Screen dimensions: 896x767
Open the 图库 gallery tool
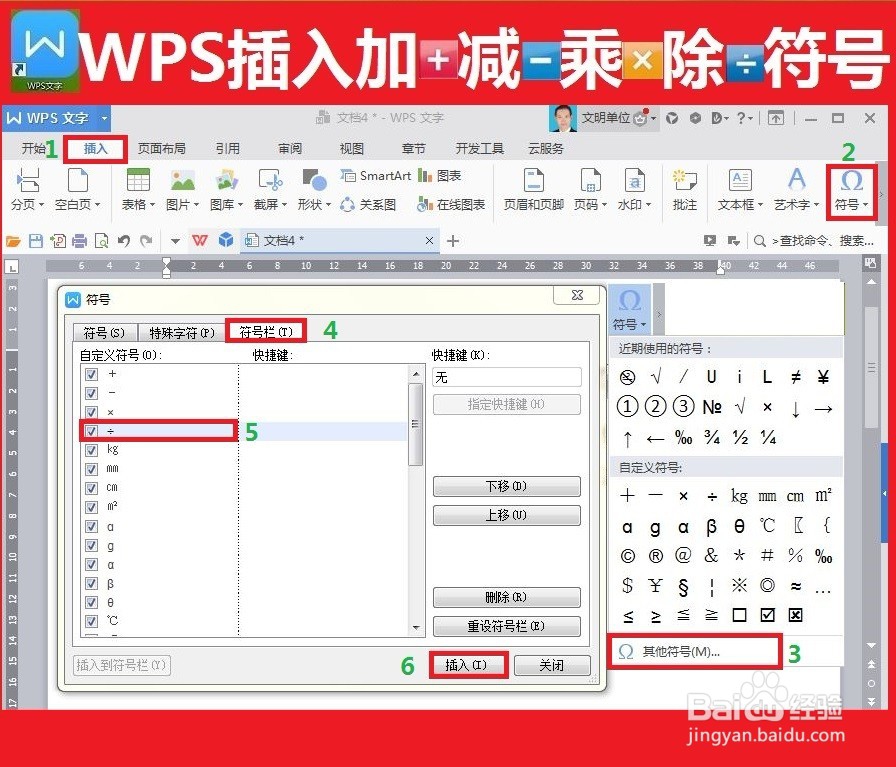[226, 189]
